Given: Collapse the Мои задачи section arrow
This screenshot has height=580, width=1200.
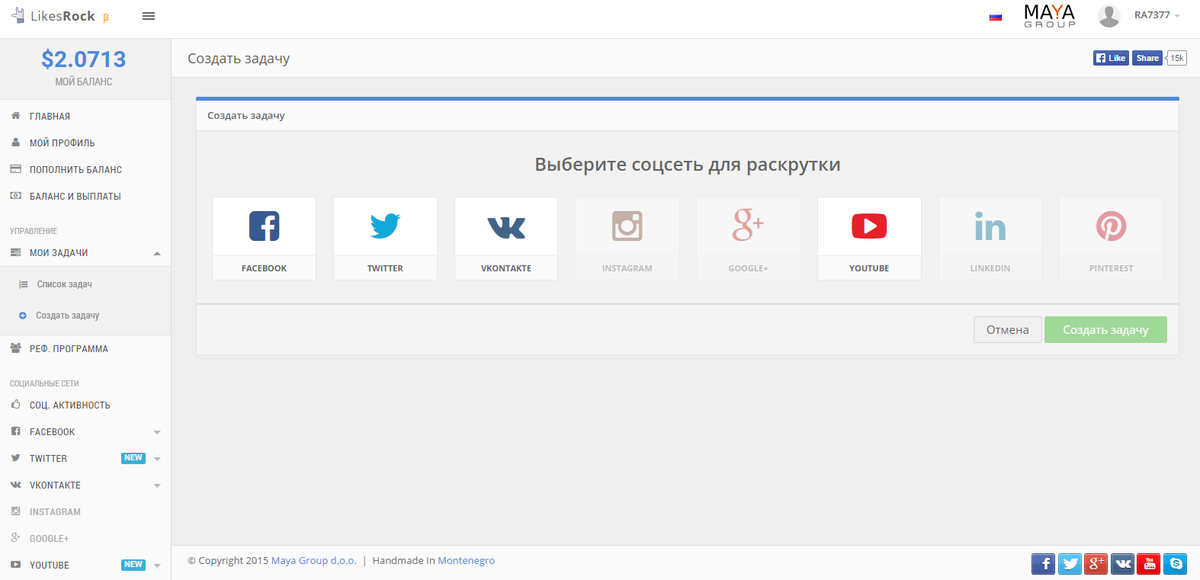Looking at the screenshot, I should click(x=157, y=253).
